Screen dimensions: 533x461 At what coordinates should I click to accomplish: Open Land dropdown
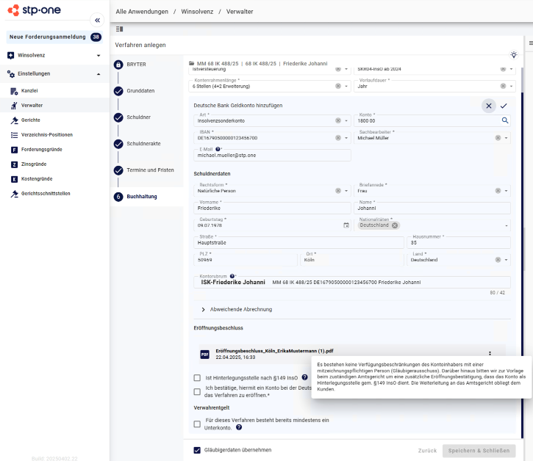click(x=506, y=260)
